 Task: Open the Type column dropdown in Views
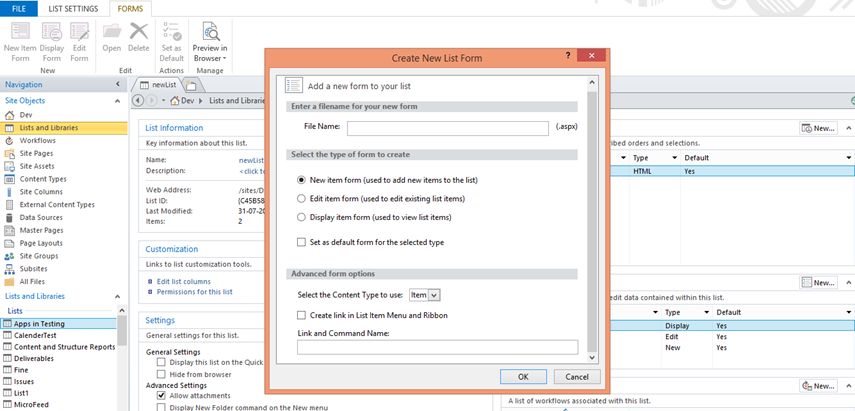click(675, 158)
